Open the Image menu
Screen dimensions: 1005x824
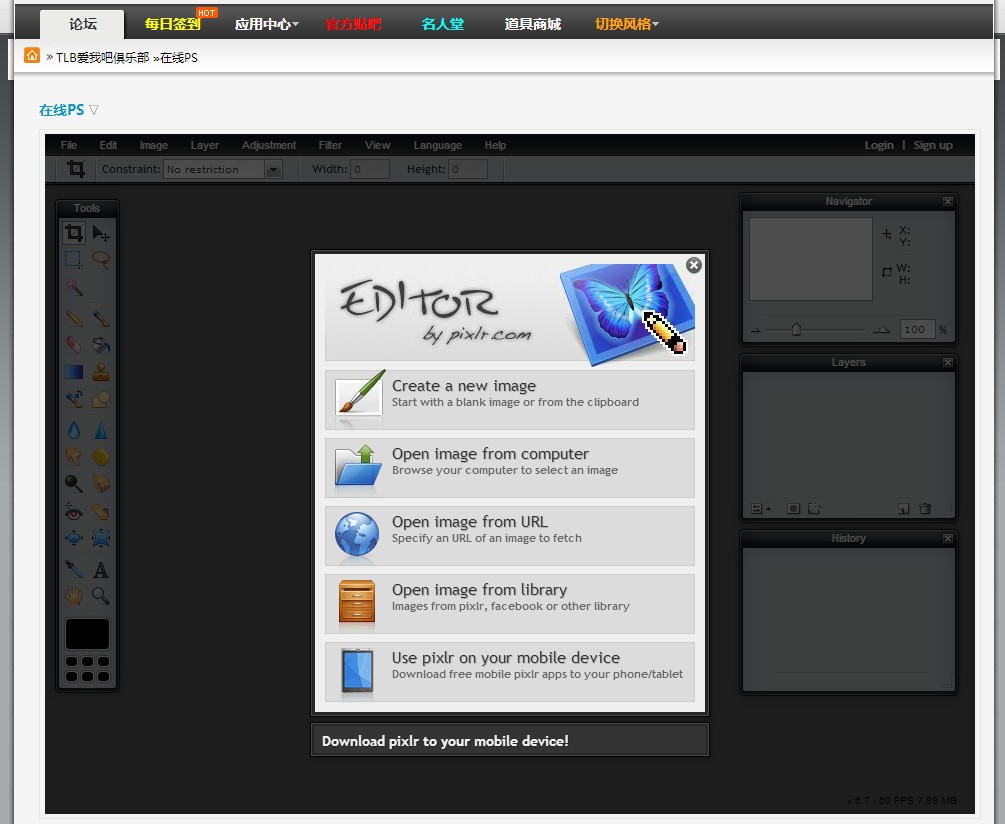154,145
